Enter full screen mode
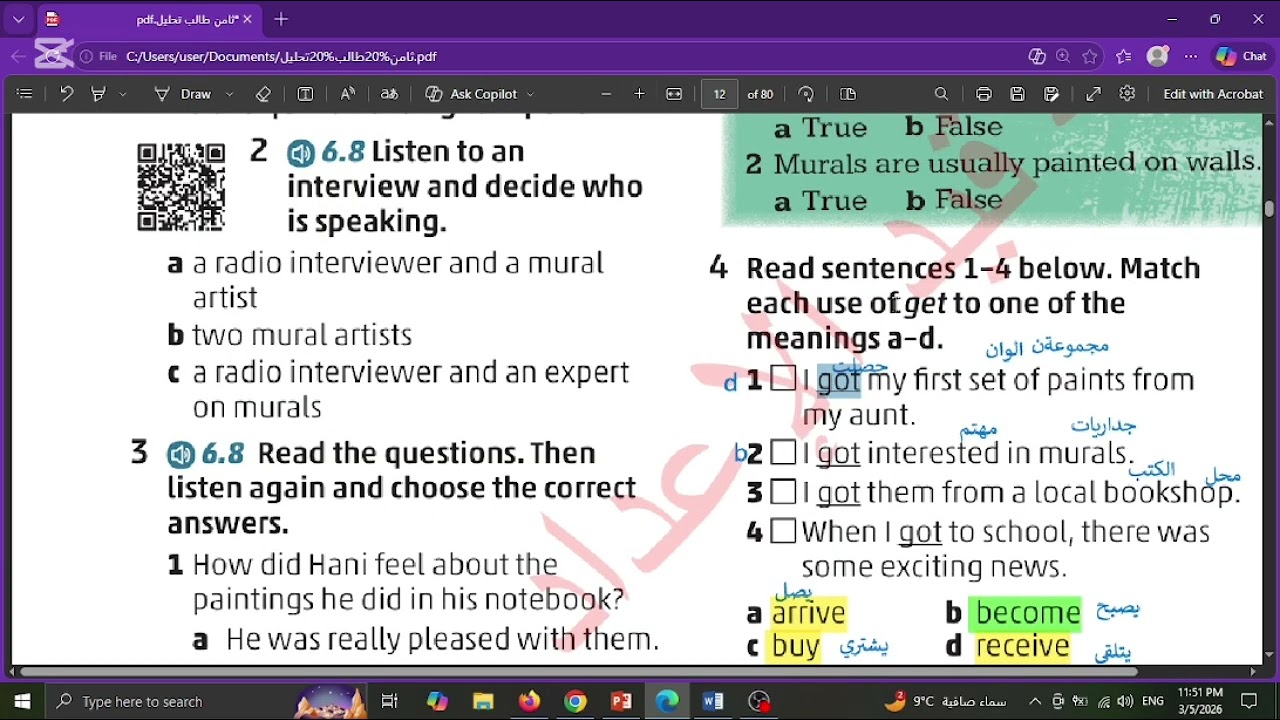Viewport: 1280px width, 720px height. click(x=1094, y=94)
